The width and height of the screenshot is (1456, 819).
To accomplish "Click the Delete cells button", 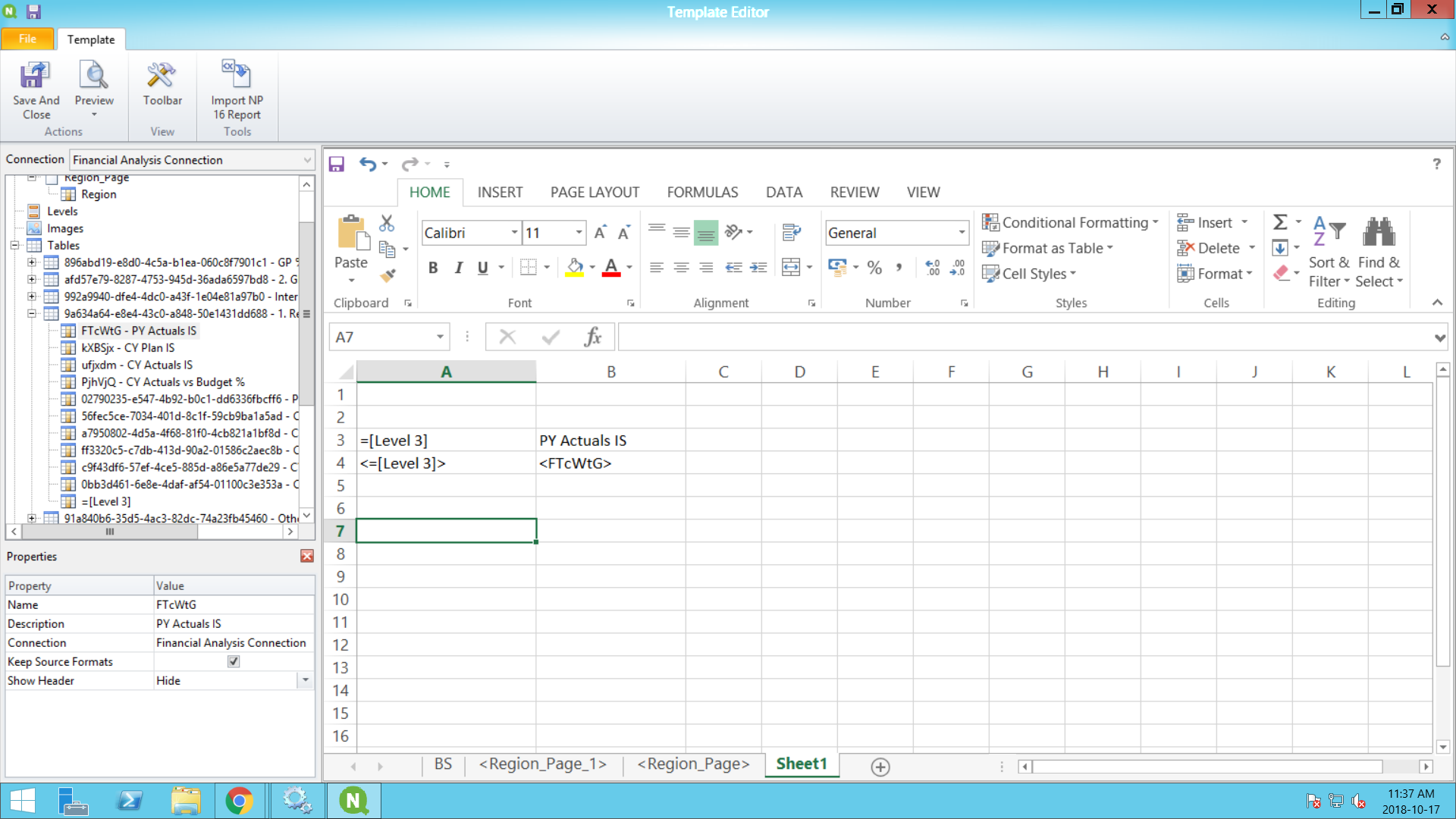I will (x=1217, y=248).
